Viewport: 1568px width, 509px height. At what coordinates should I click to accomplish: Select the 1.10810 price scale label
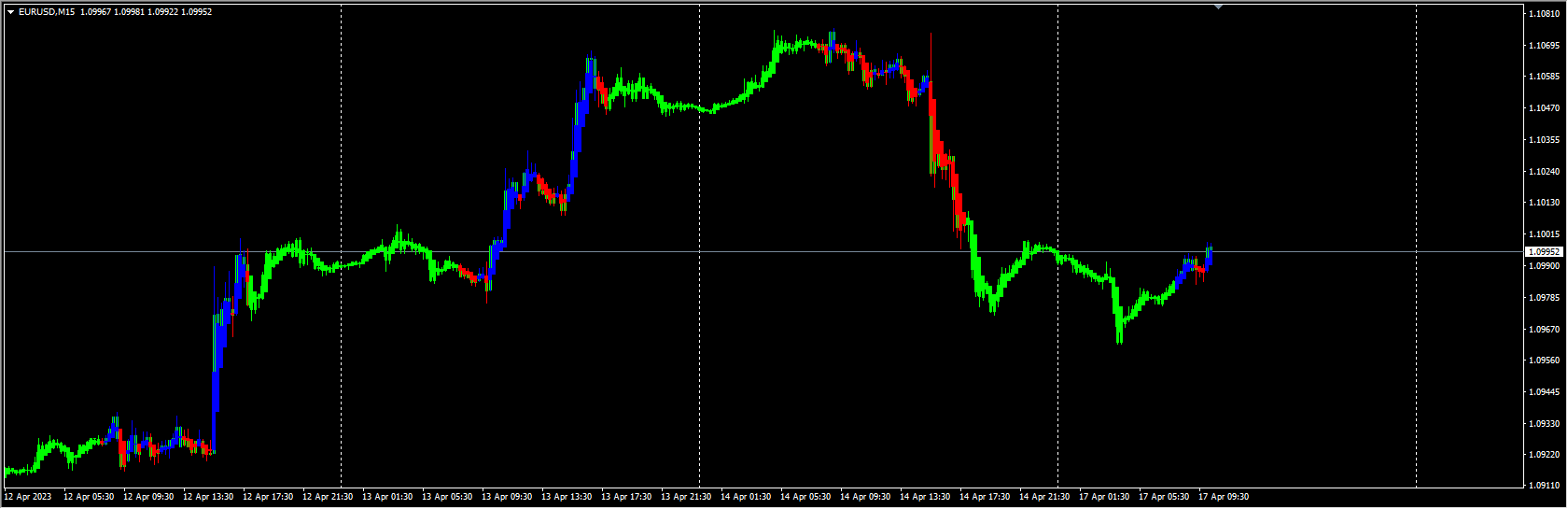tap(1545, 13)
